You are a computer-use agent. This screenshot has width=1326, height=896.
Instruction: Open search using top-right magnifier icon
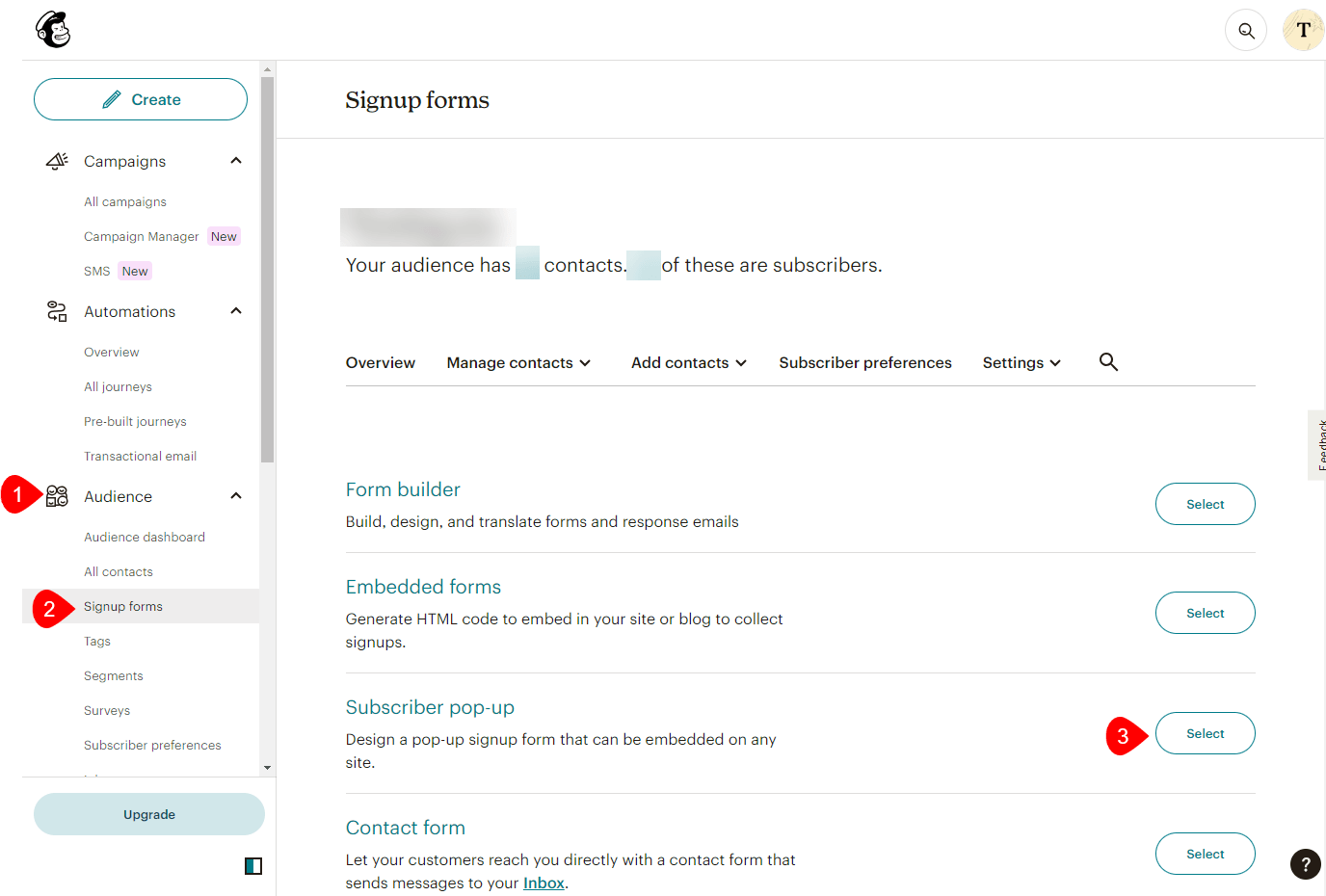[x=1246, y=31]
